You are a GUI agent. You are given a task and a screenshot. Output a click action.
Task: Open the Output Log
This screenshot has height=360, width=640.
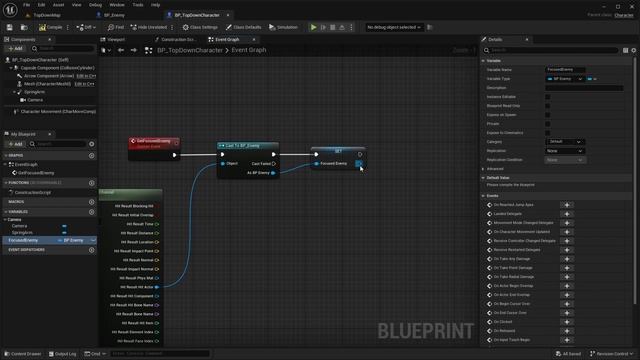(62, 354)
